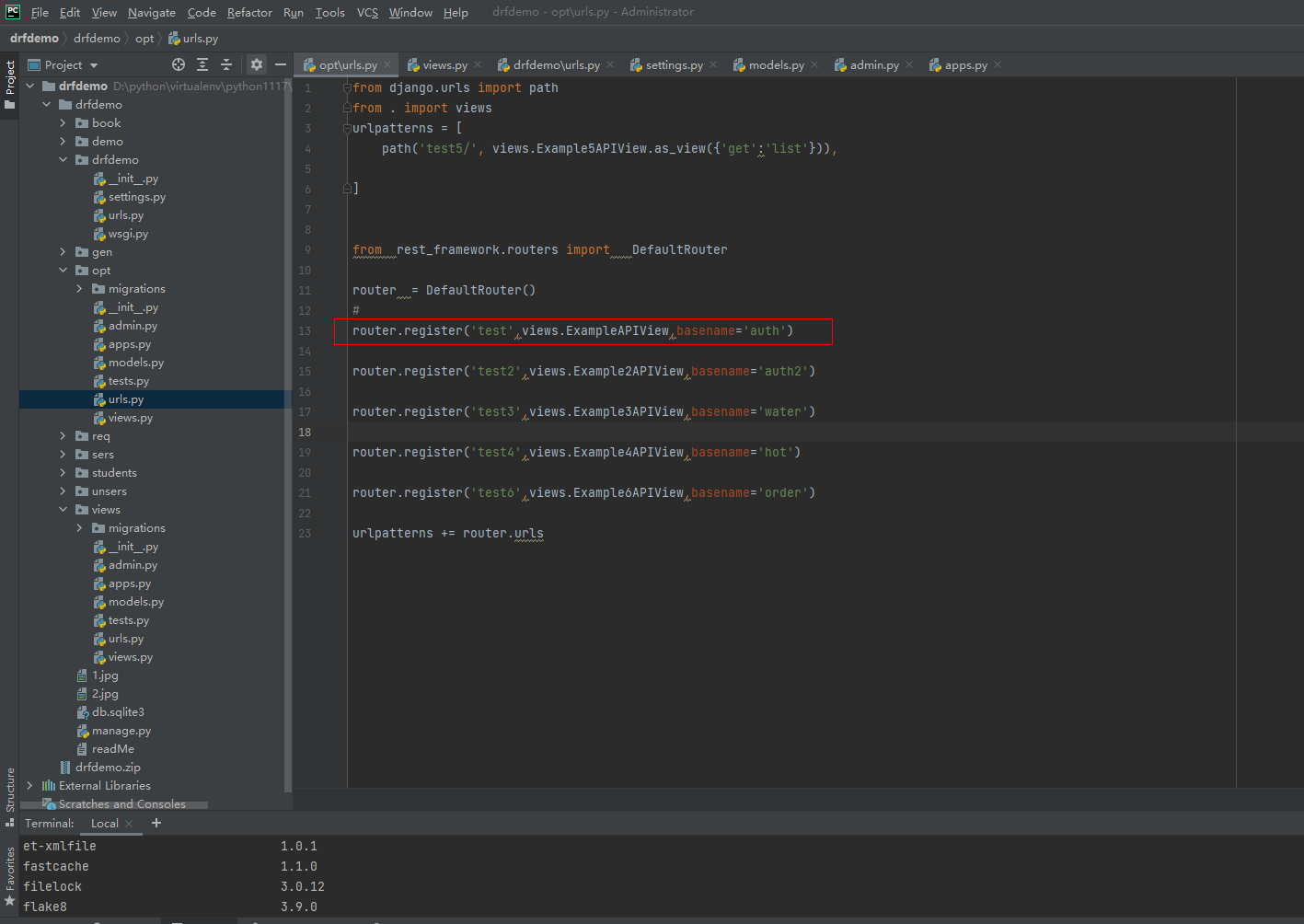This screenshot has width=1304, height=924.
Task: Open Project panel settings gear
Action: click(x=257, y=64)
